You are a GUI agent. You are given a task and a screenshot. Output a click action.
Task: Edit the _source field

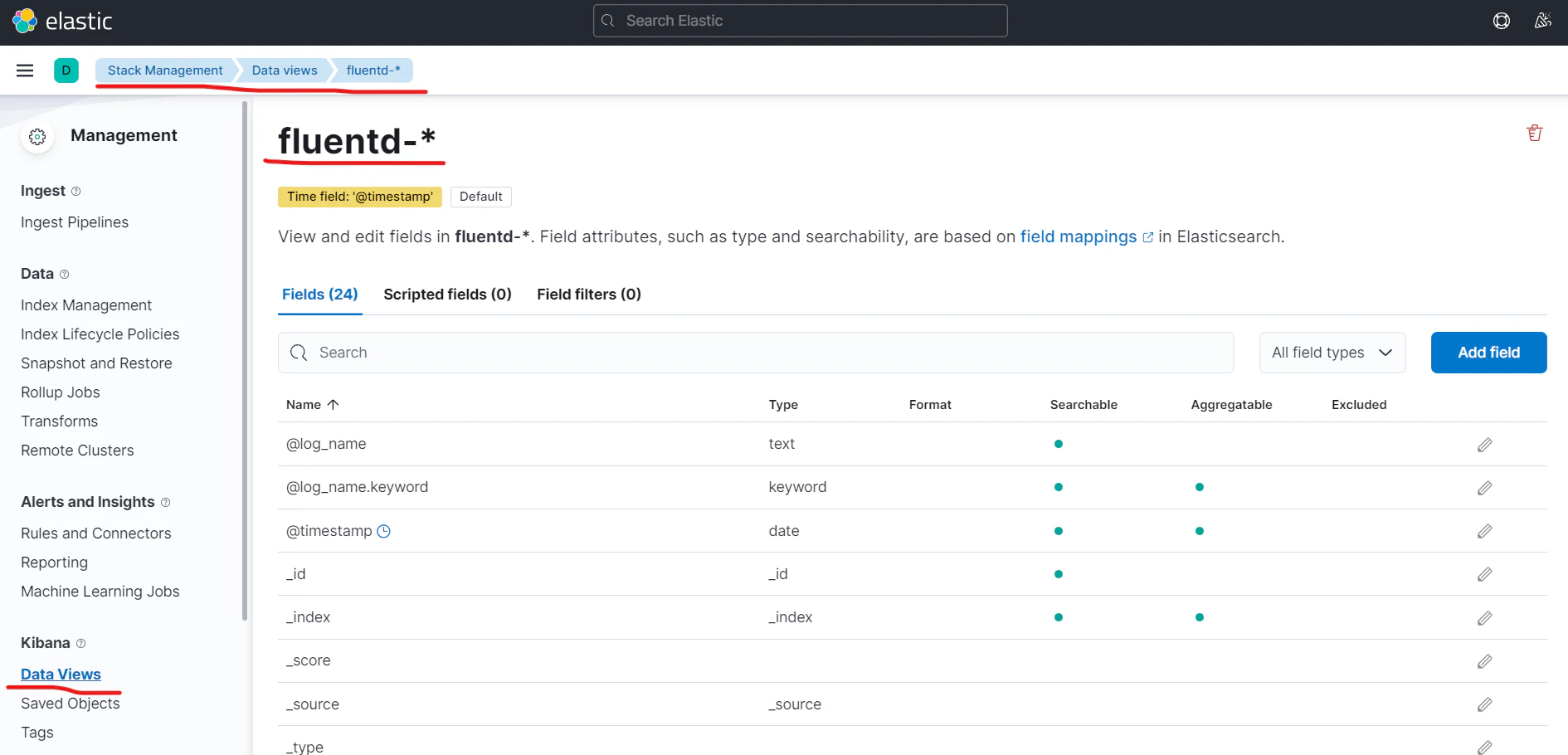coord(1485,704)
